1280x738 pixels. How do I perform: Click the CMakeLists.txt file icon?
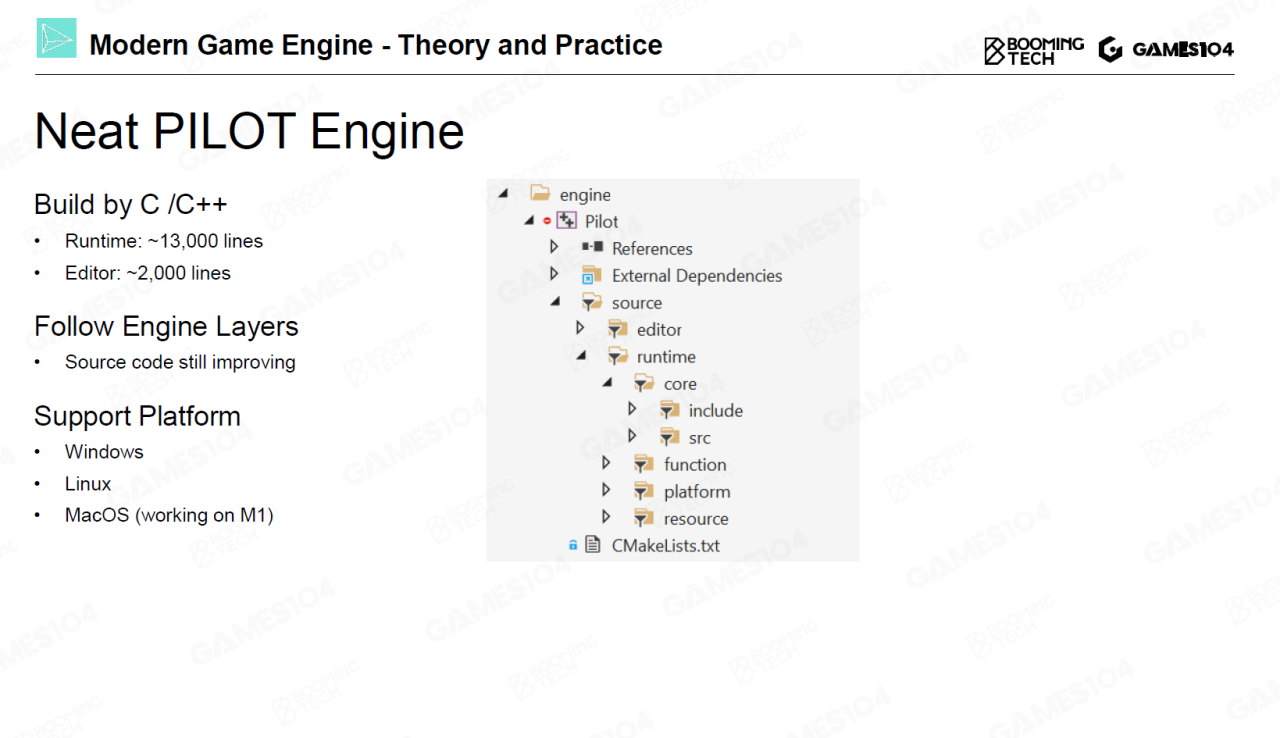pyautogui.click(x=593, y=545)
